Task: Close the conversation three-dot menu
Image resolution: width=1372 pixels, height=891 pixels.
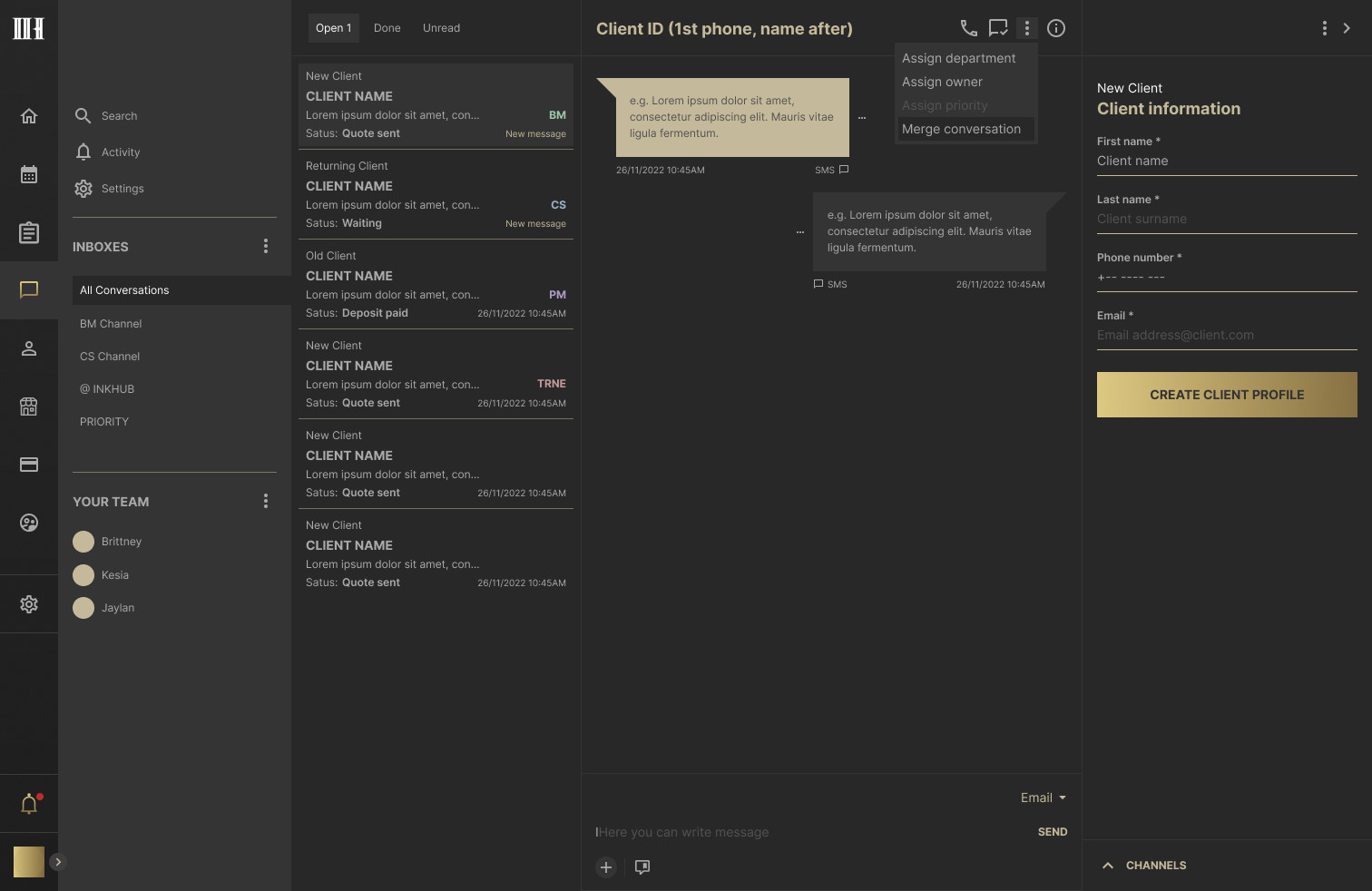Action: coord(1027,28)
